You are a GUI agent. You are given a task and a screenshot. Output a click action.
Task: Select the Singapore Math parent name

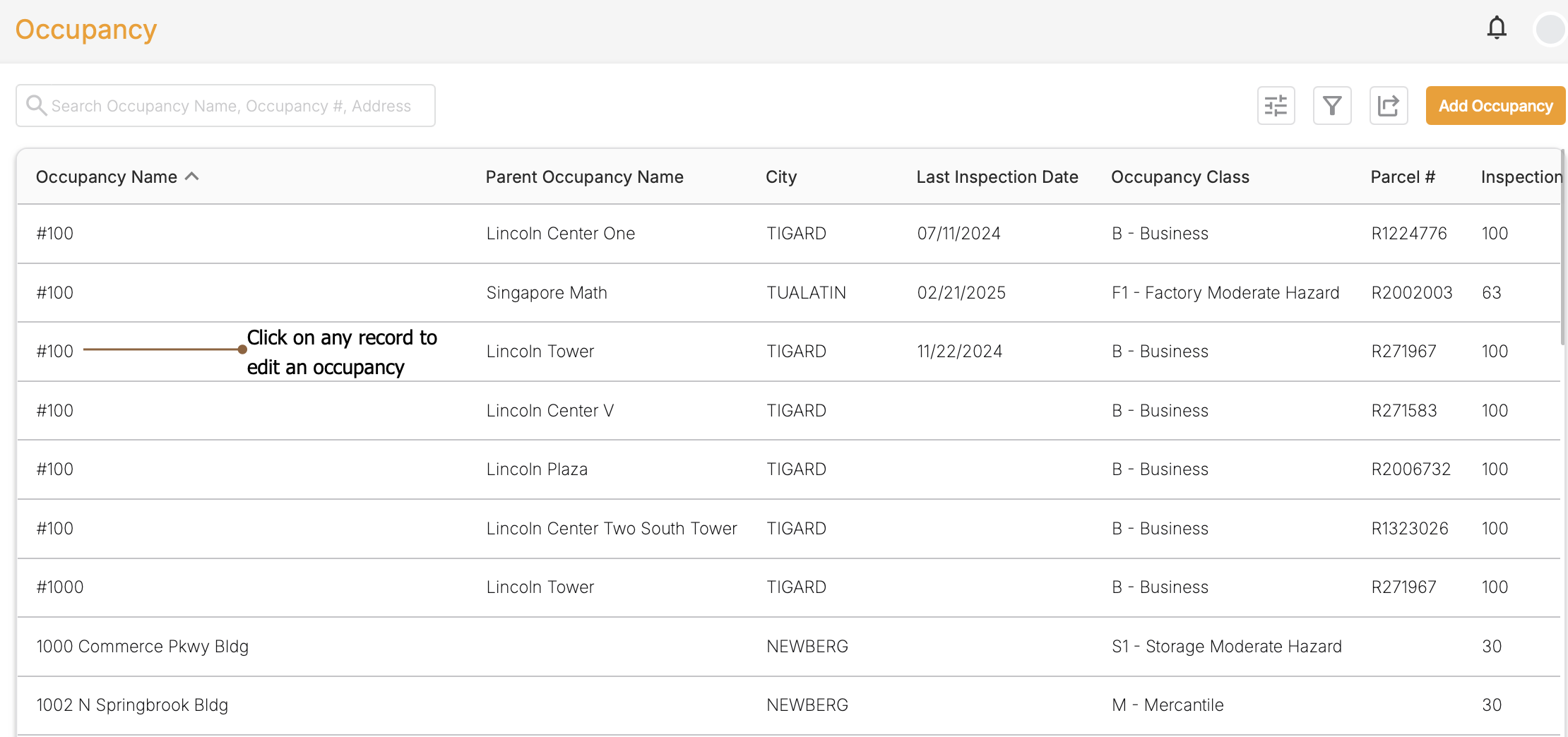[547, 293]
